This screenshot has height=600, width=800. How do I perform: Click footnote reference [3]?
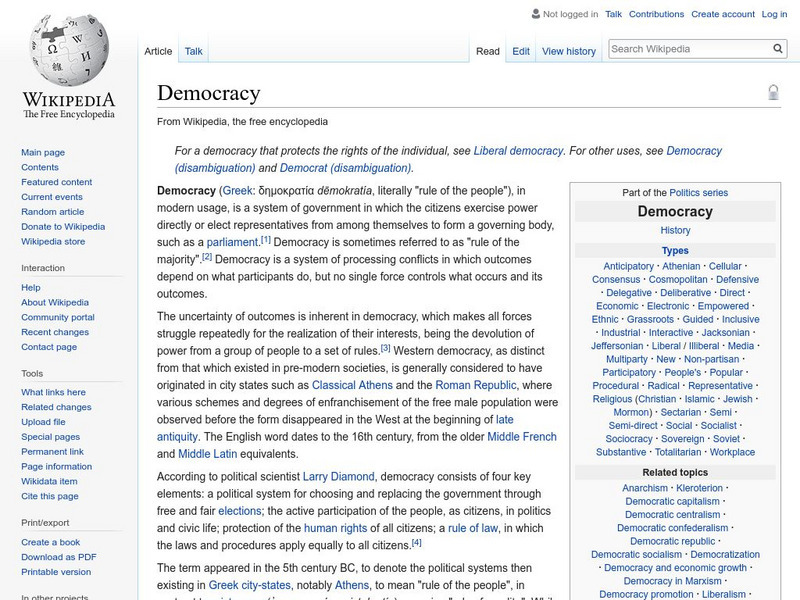tap(385, 348)
